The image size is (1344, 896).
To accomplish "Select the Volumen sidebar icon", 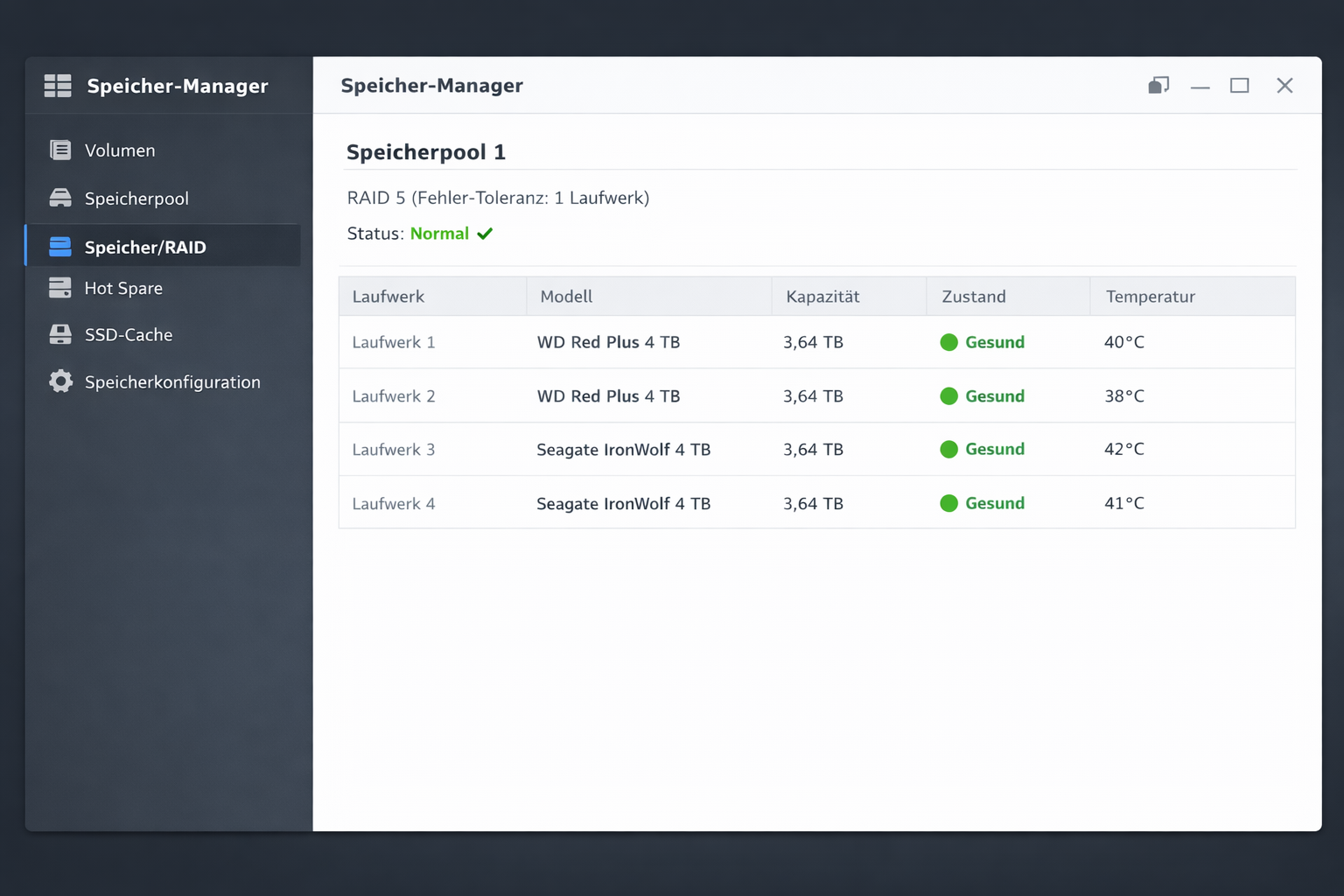I will point(59,150).
